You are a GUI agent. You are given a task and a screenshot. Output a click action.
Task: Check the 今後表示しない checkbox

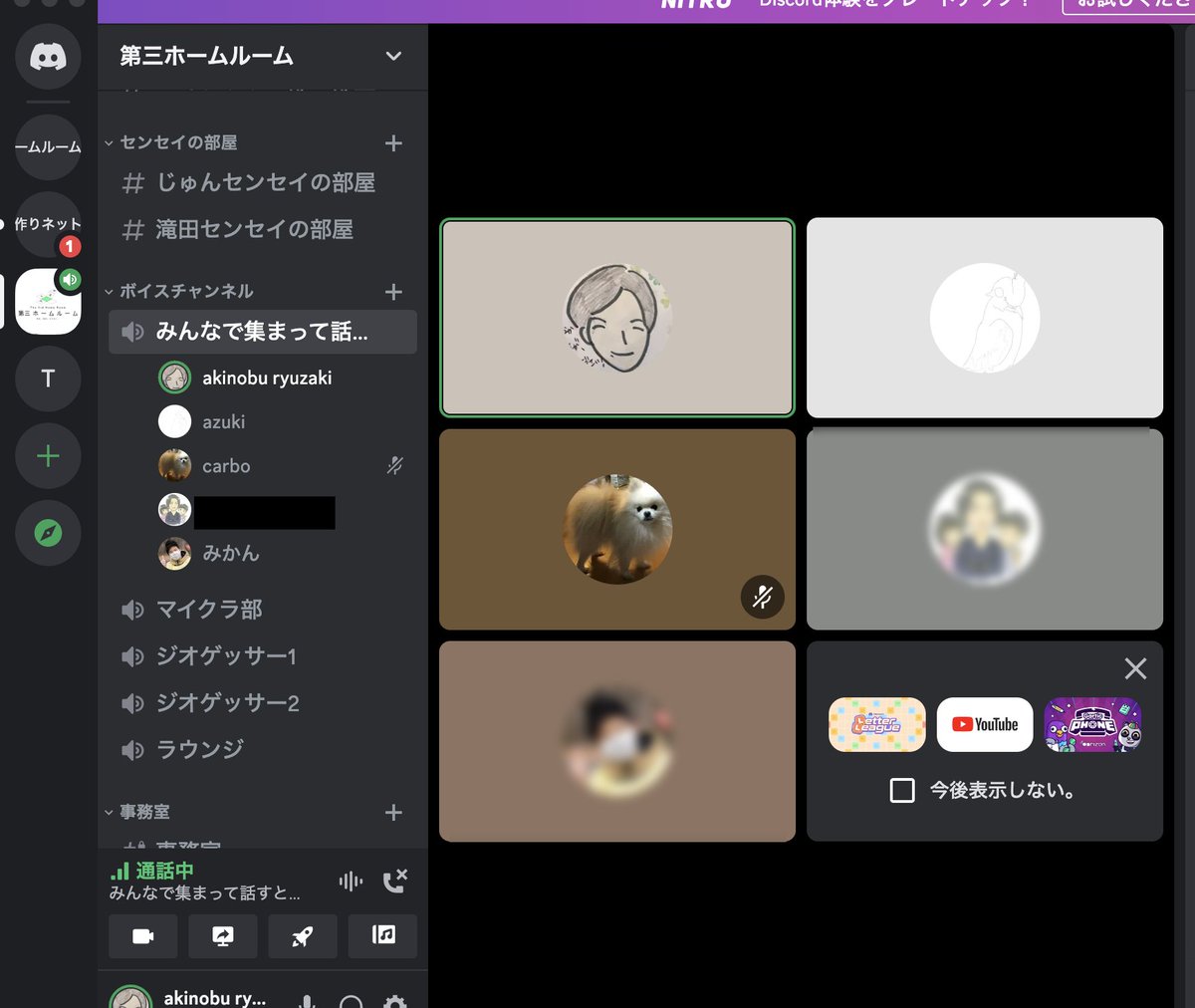click(x=902, y=790)
